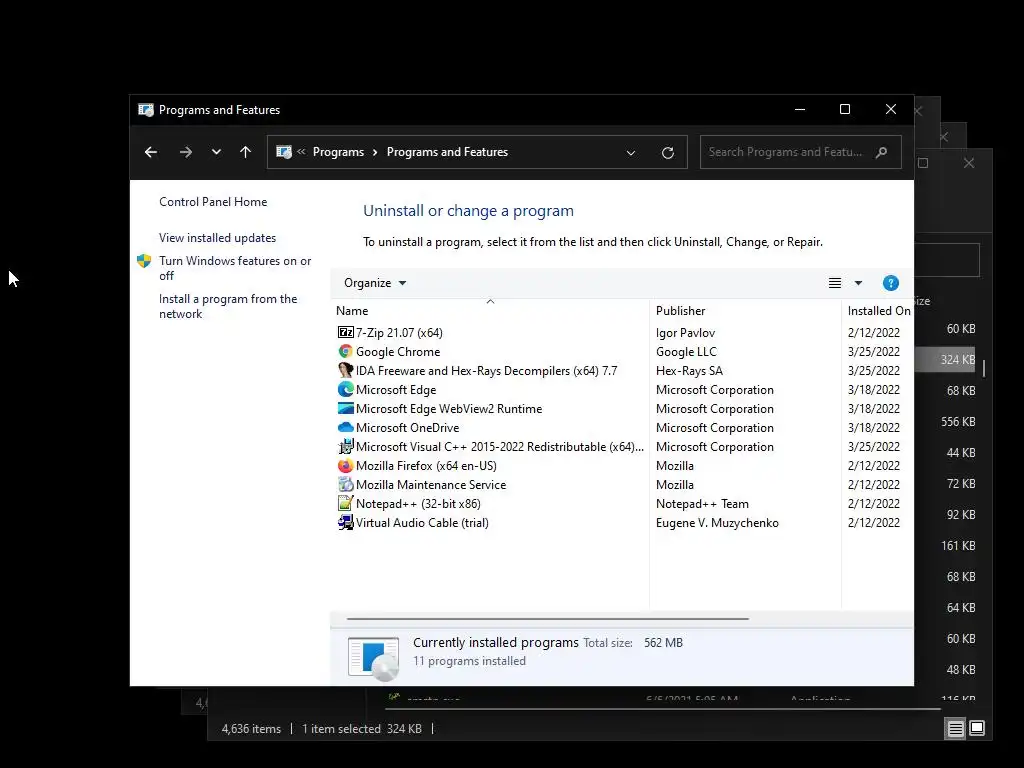Screen dimensions: 1024x768
Task: Click the Mozilla Maintenance Service icon
Action: click(x=345, y=485)
